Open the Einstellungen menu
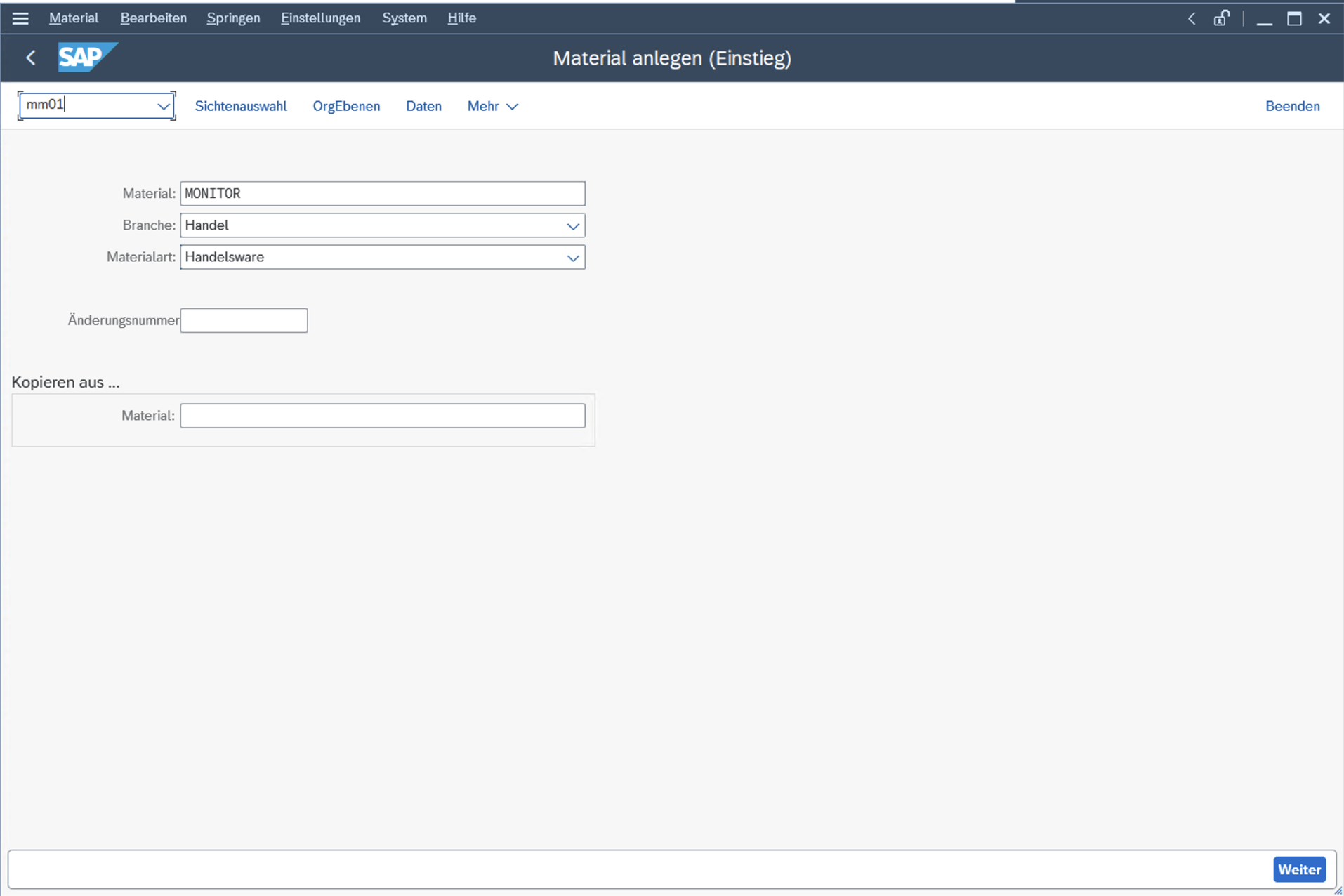Viewport: 1344px width, 896px height. 320,18
